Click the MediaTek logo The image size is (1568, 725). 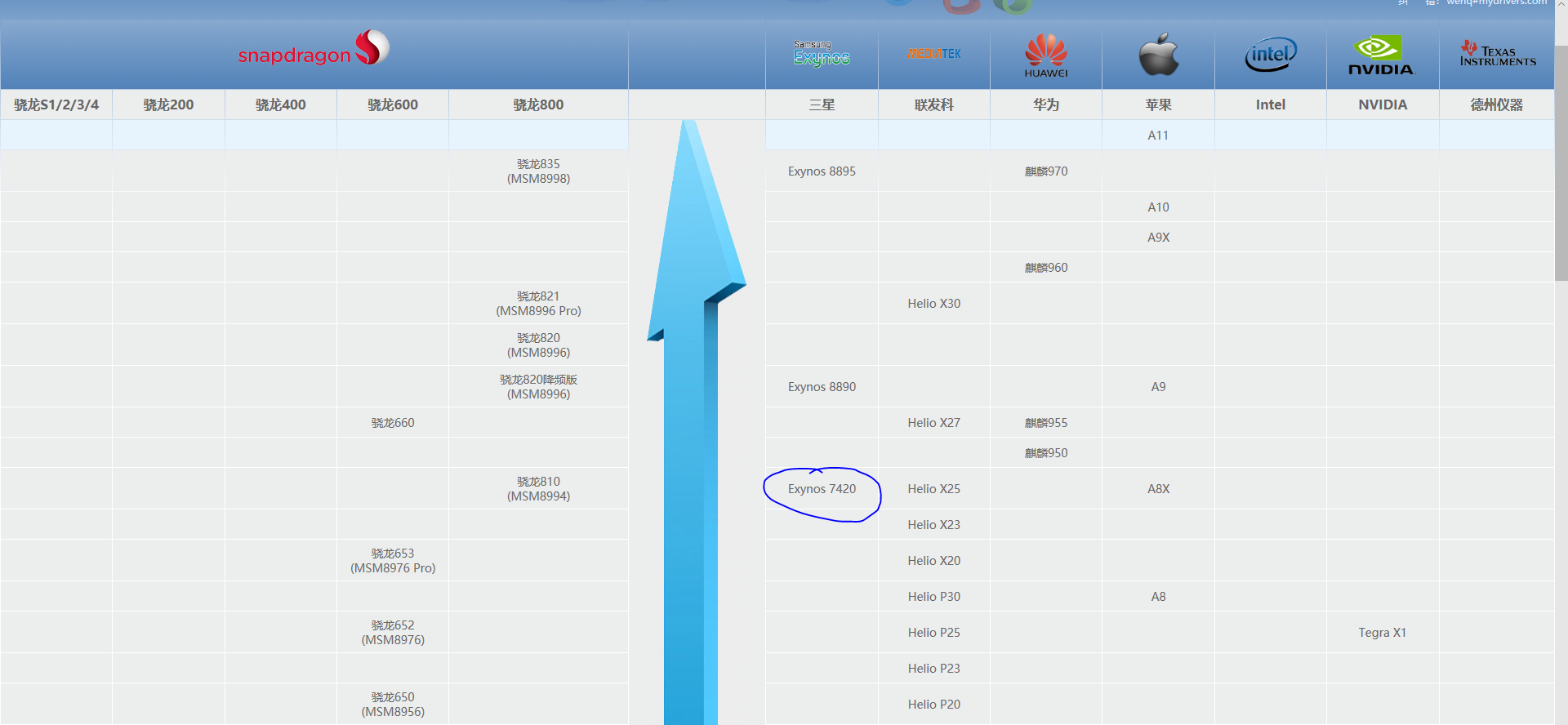click(x=934, y=54)
